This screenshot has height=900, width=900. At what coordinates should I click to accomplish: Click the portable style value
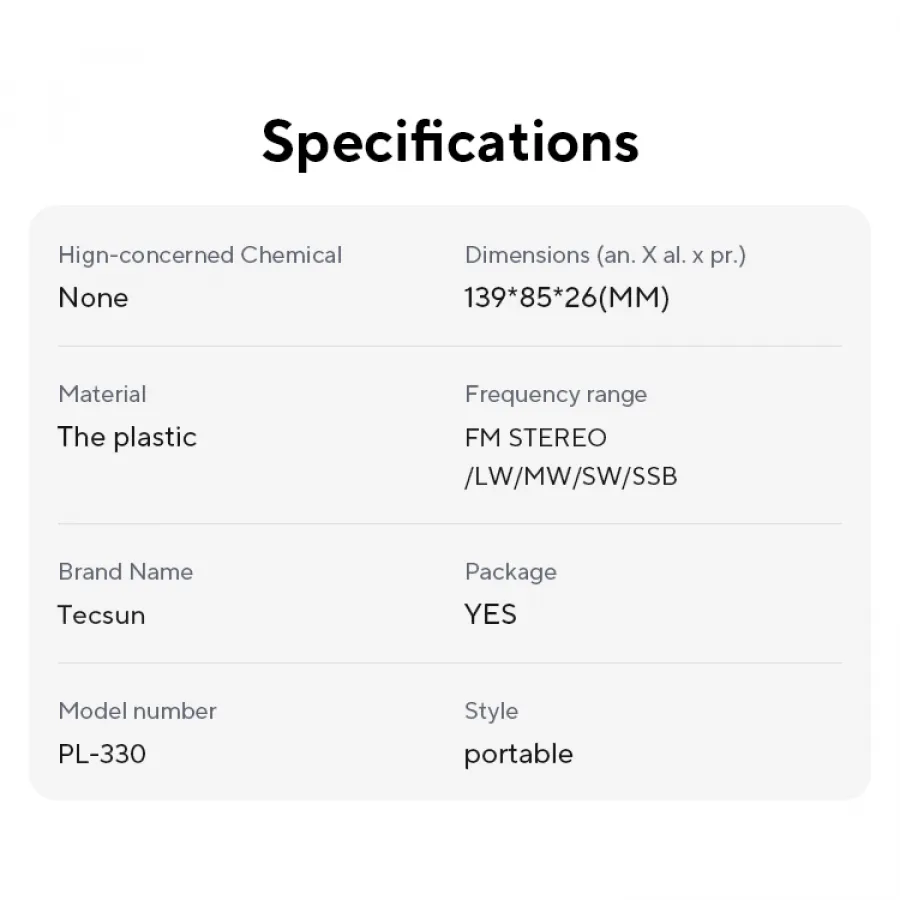point(518,755)
